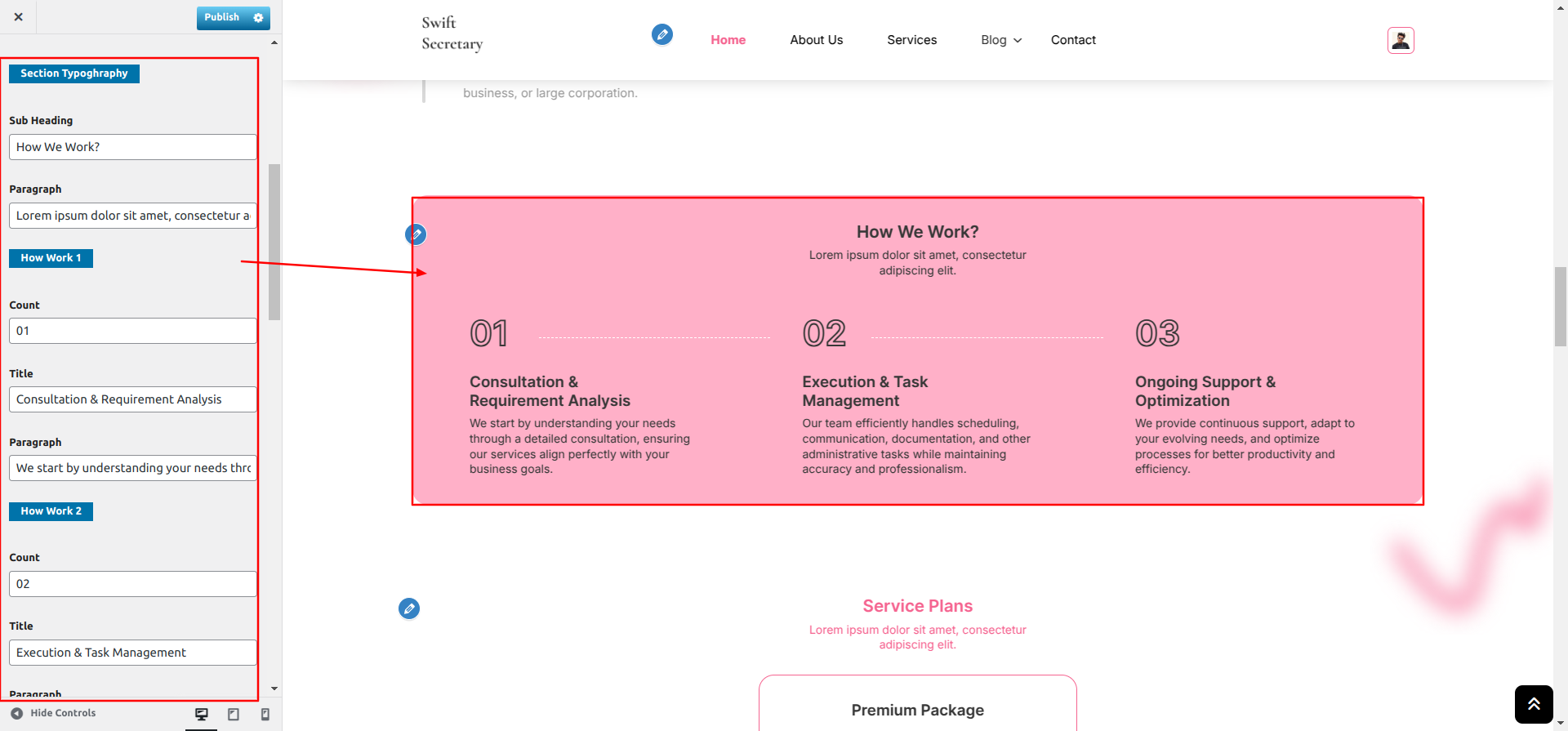The height and width of the screenshot is (731, 1568).
Task: Open the About Us menu item
Action: point(816,40)
